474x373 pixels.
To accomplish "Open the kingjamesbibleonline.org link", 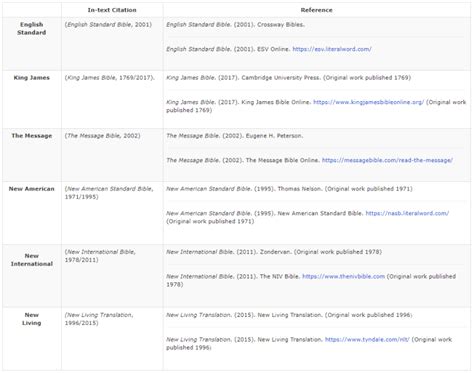I will (x=368, y=102).
